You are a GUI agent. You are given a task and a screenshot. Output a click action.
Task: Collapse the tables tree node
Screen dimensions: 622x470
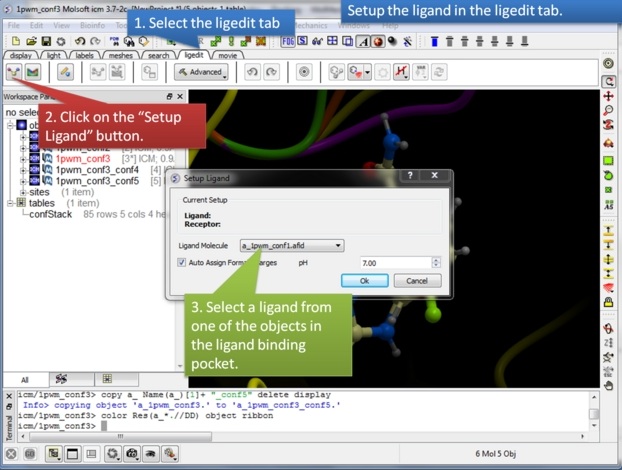[x=10, y=203]
